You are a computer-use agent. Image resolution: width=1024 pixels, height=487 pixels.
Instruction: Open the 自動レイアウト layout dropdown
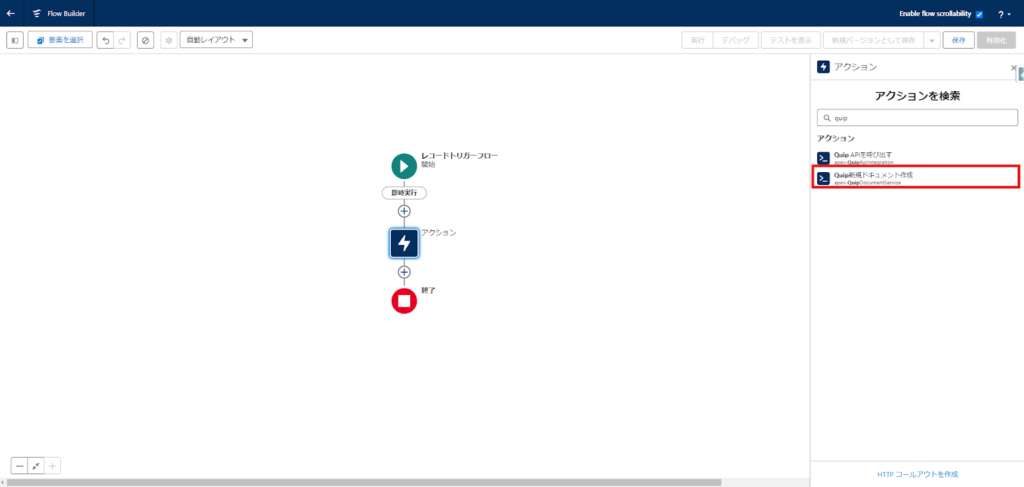click(216, 40)
